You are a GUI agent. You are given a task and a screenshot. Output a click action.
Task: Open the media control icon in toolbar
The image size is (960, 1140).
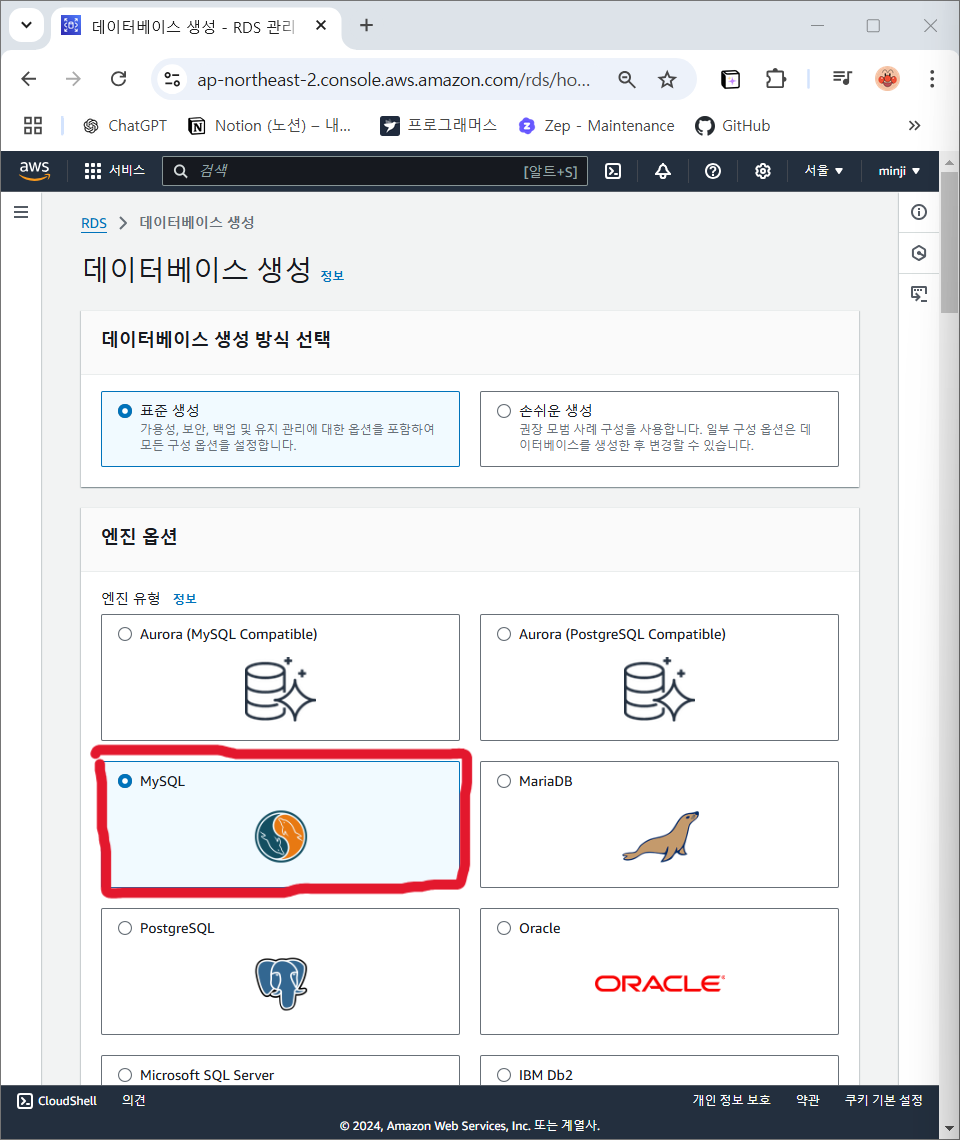click(x=842, y=78)
